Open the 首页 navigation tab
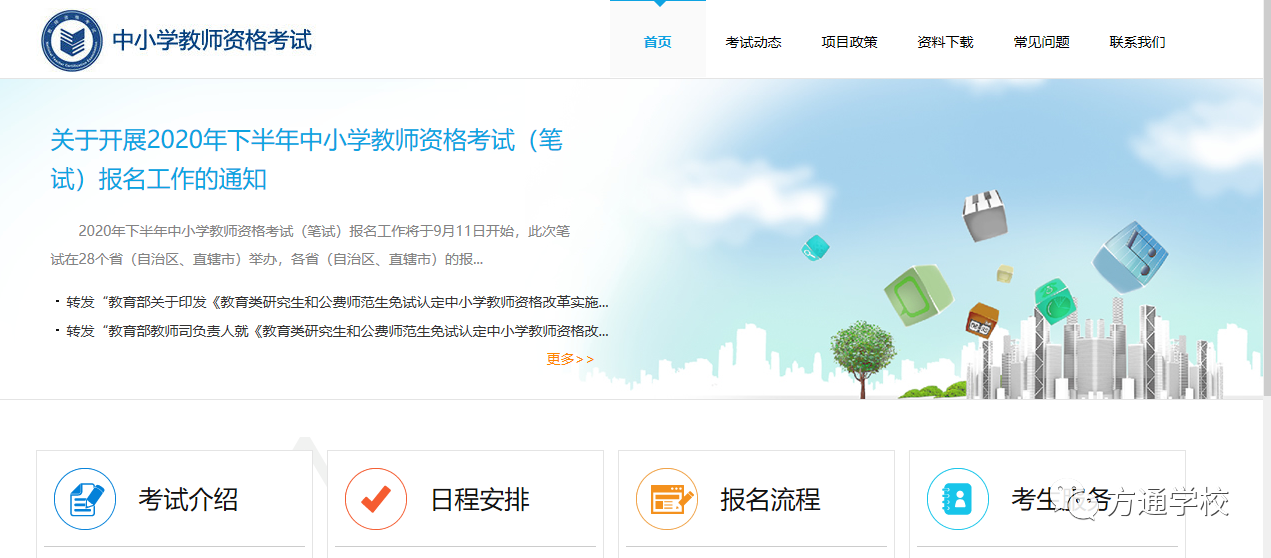The width and height of the screenshot is (1271, 558). coord(657,42)
